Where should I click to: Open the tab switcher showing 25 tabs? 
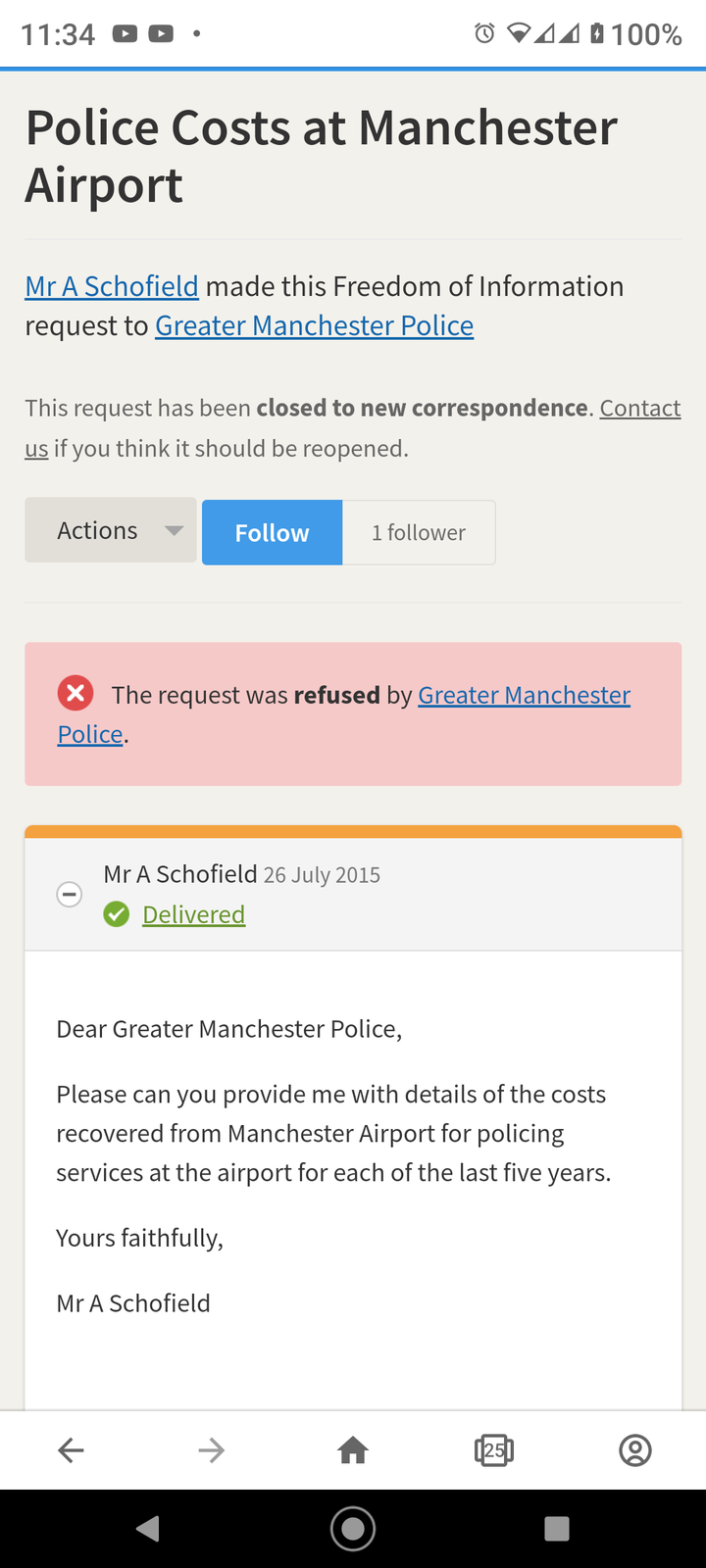[x=494, y=1450]
